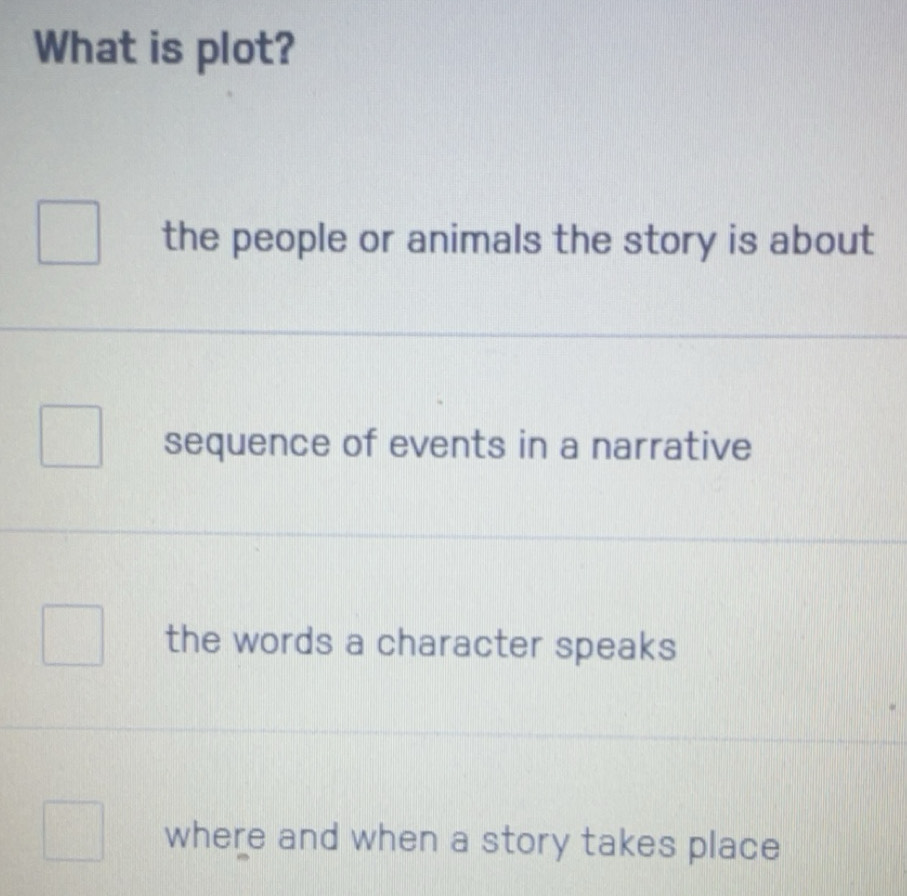This screenshot has width=907, height=896.
Task: Click the "the words a character speaks" answer label
Action: click(422, 642)
